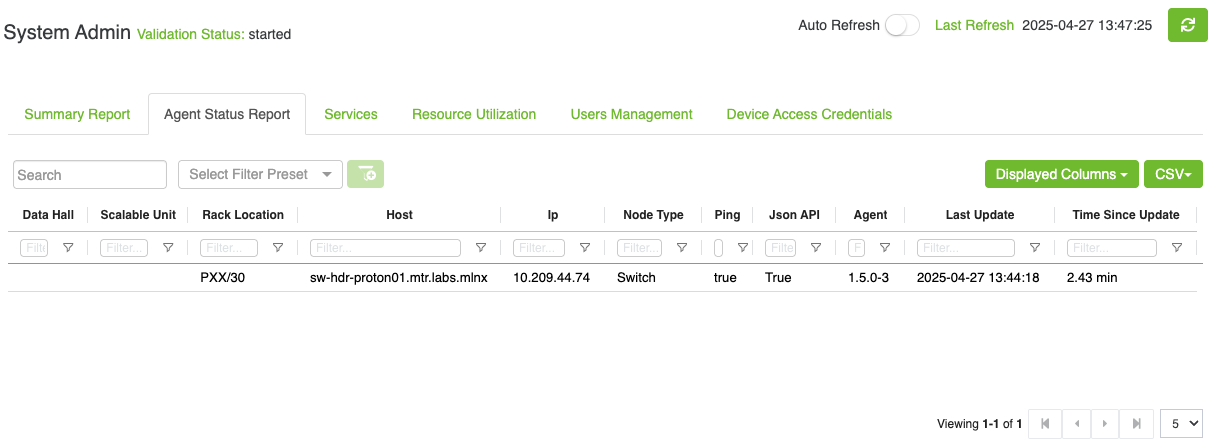
Task: Jump to first page arrow
Action: (x=1045, y=424)
